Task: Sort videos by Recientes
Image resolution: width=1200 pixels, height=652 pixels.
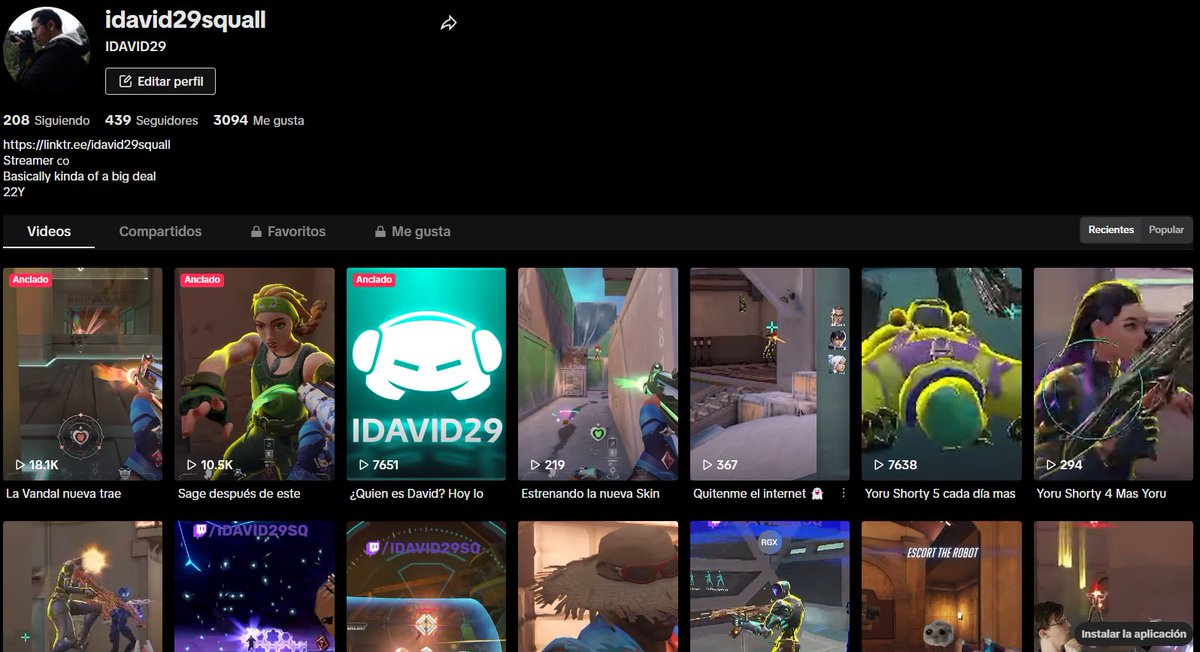Action: click(x=1111, y=230)
